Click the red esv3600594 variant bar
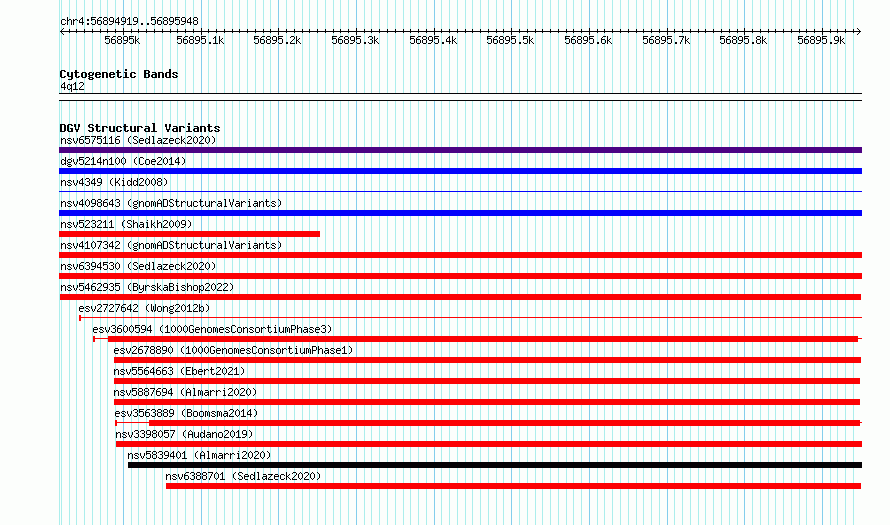 point(477,339)
